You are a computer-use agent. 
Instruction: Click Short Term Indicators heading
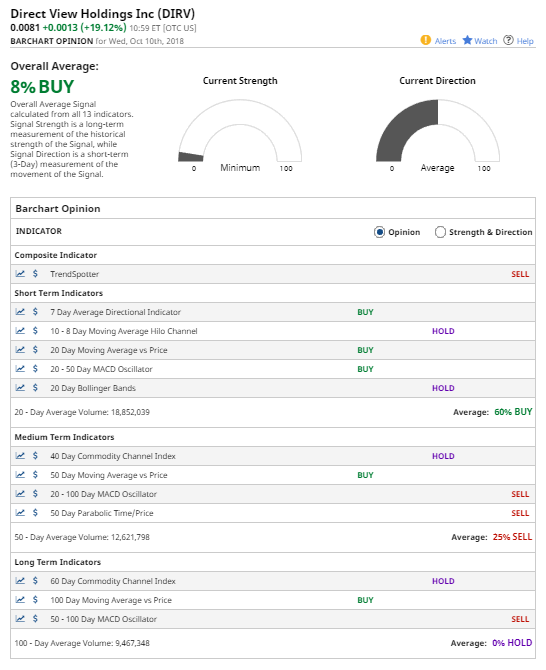(59, 293)
